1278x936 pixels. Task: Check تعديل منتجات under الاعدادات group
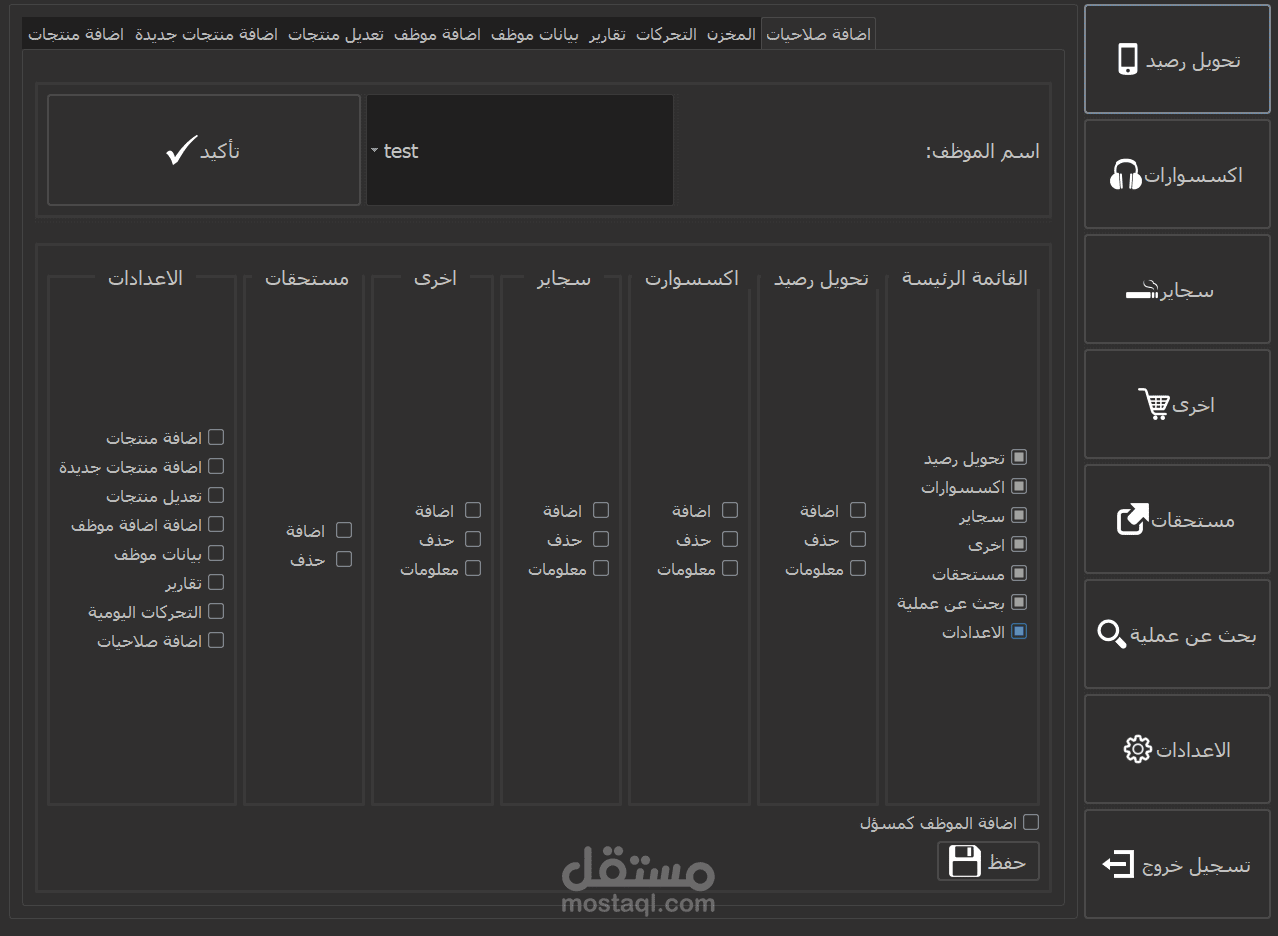point(216,495)
